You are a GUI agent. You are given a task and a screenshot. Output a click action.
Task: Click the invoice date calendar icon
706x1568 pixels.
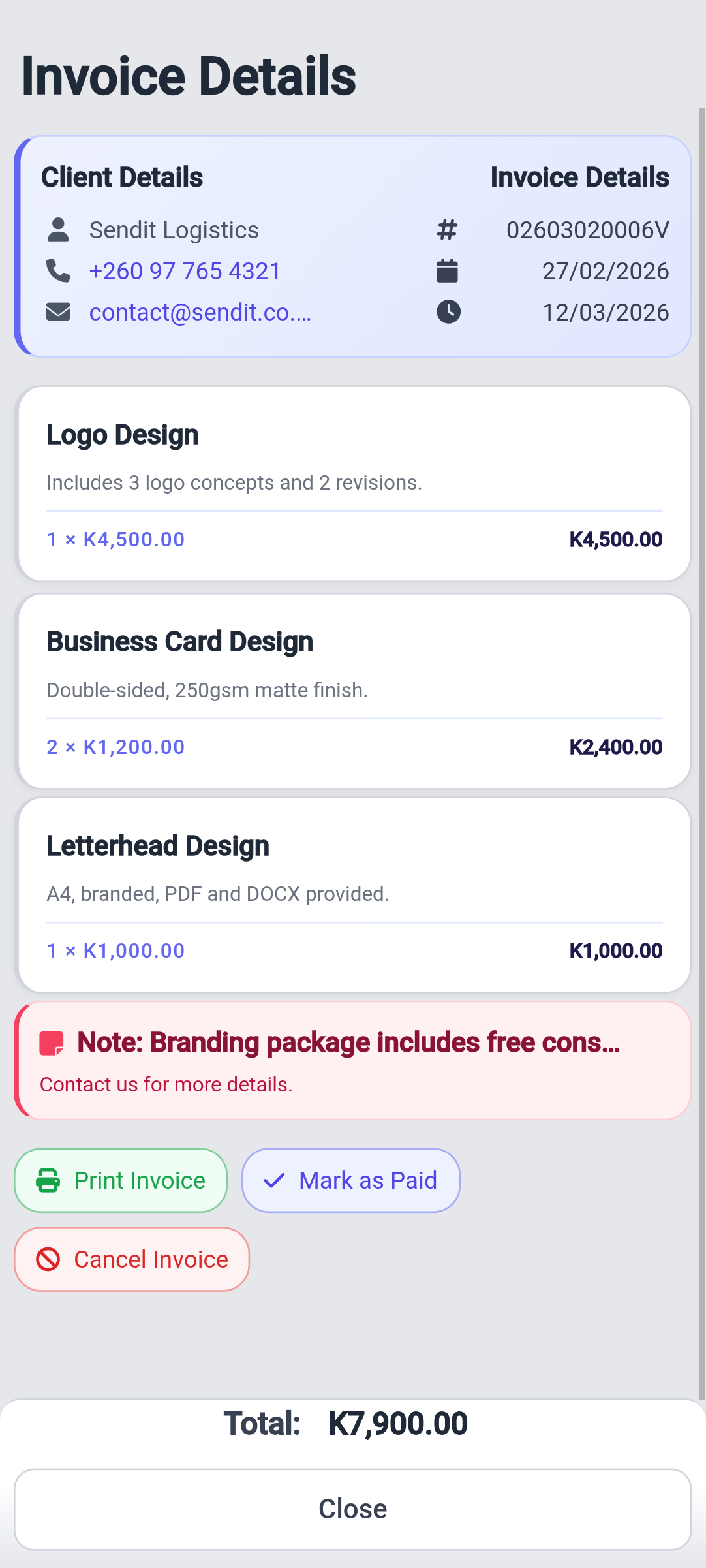(447, 271)
